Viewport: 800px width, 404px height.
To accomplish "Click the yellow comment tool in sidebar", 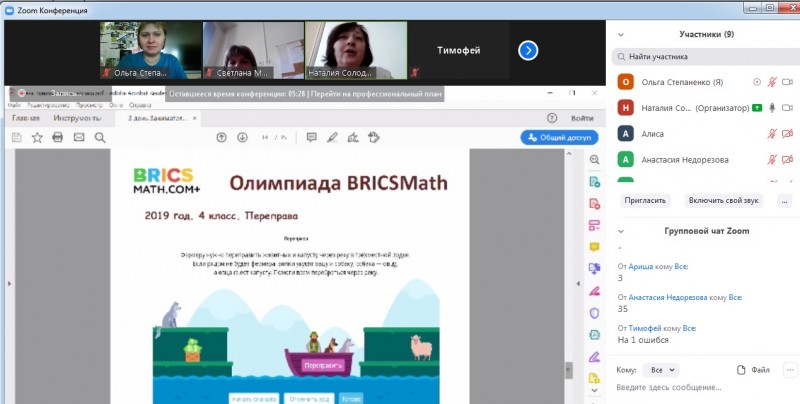I will pyautogui.click(x=594, y=246).
